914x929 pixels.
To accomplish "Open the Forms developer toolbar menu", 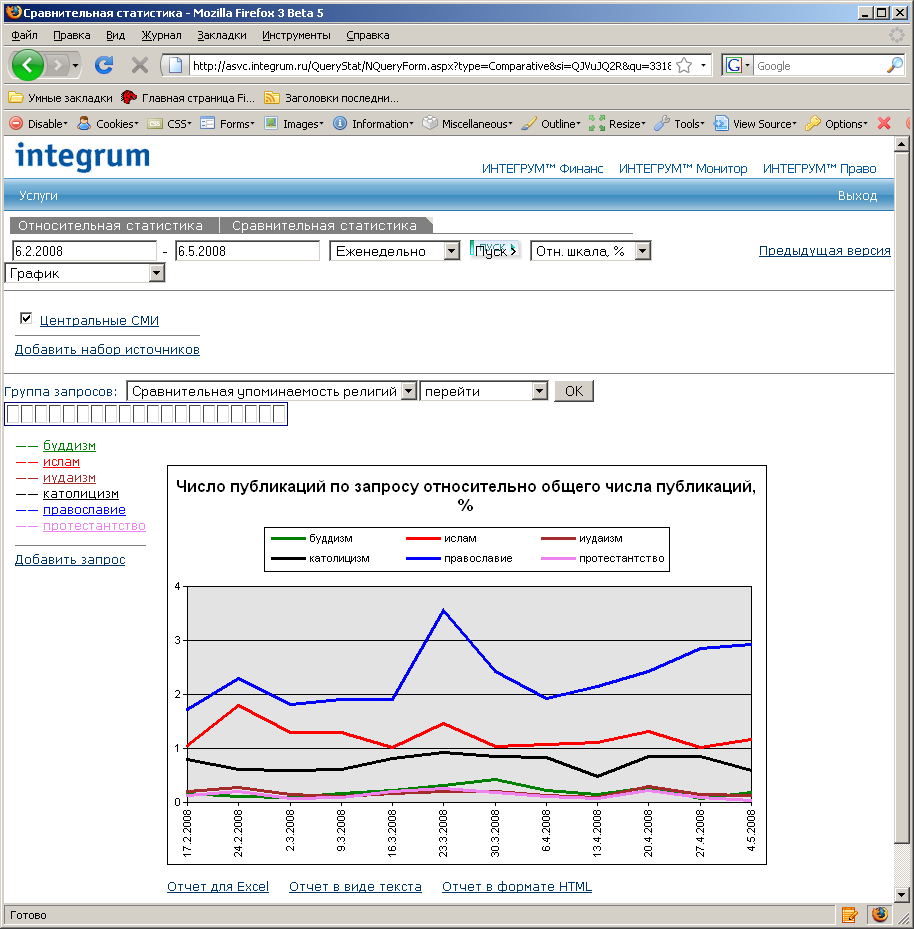I will 227,123.
